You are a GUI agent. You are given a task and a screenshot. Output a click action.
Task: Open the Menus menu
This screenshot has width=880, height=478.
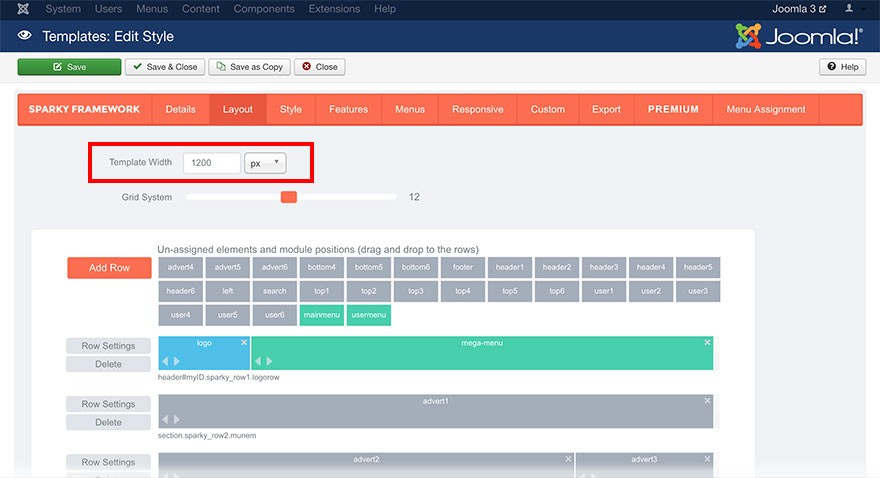152,9
